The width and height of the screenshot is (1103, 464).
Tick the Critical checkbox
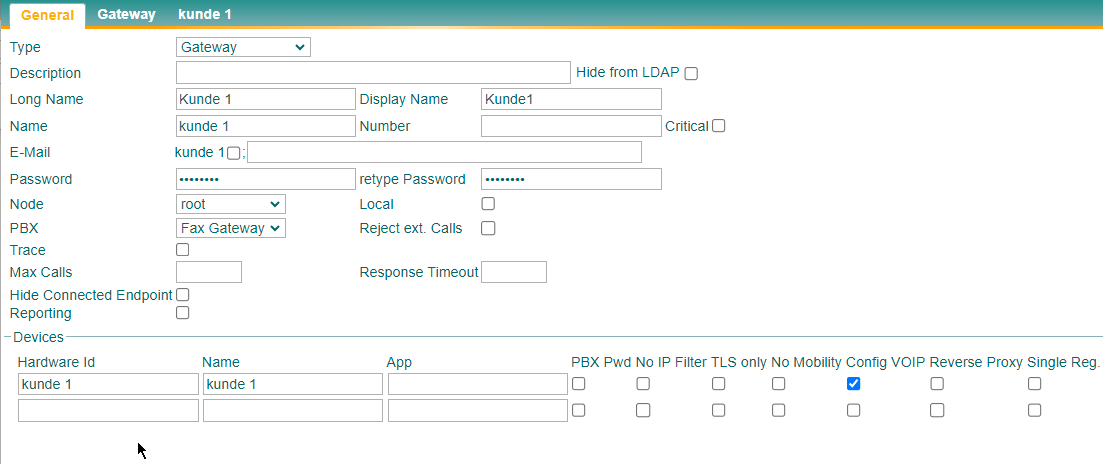tap(718, 126)
